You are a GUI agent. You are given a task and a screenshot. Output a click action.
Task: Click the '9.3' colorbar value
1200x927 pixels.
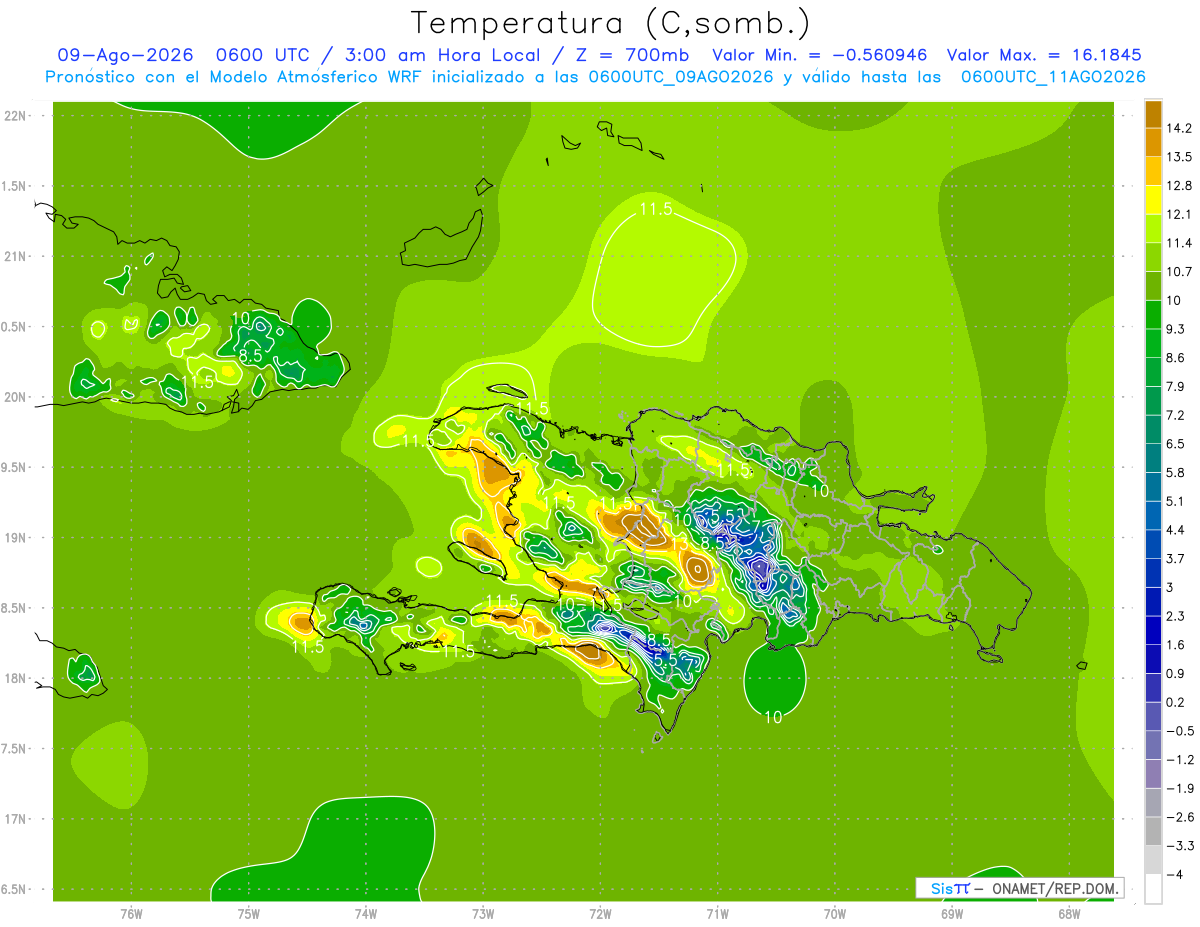pos(1176,329)
